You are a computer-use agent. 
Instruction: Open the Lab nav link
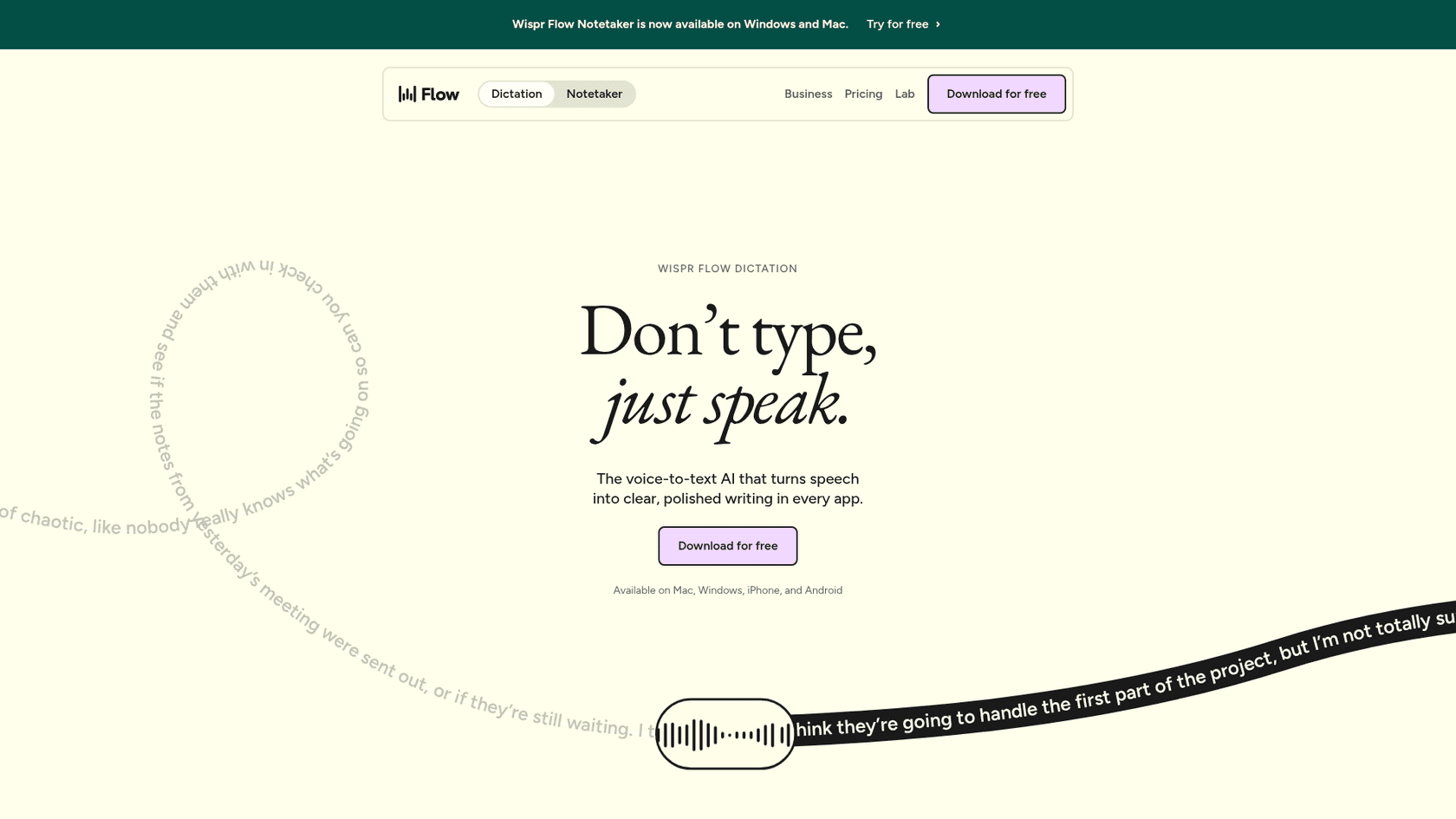pos(905,94)
